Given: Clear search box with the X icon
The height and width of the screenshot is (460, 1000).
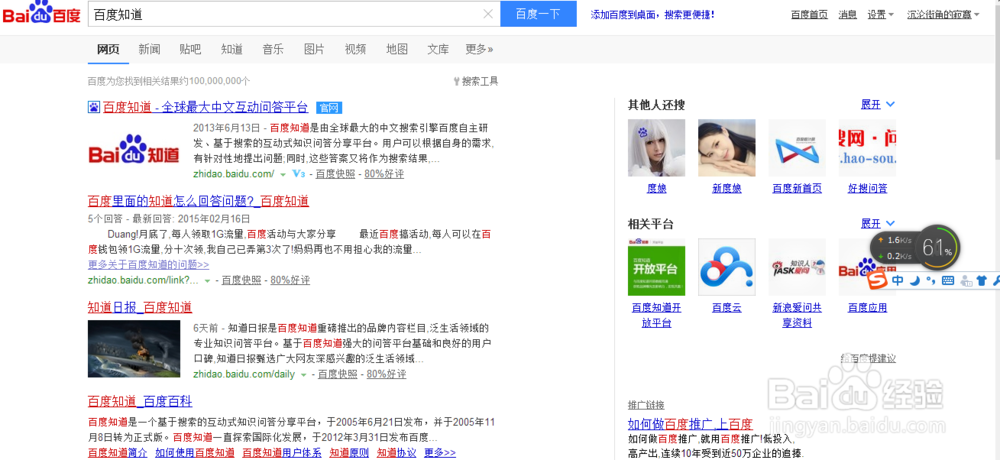Looking at the screenshot, I should [488, 14].
